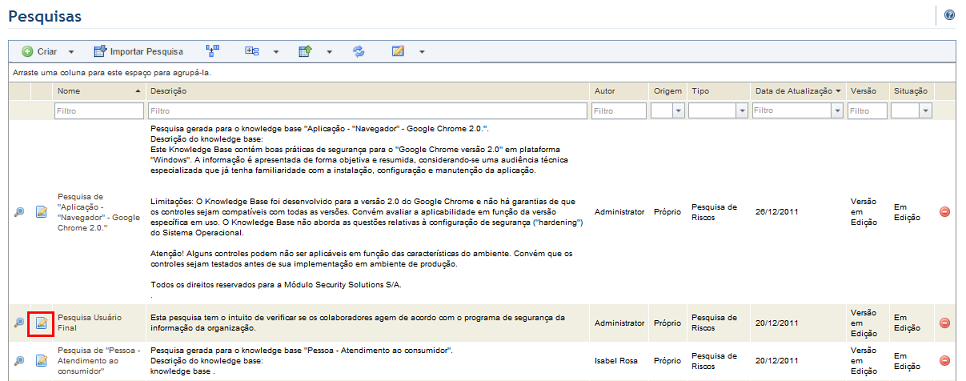The image size is (966, 381).
Task: View details of Pesquisa Usuário Final
Action: pyautogui.click(x=19, y=322)
